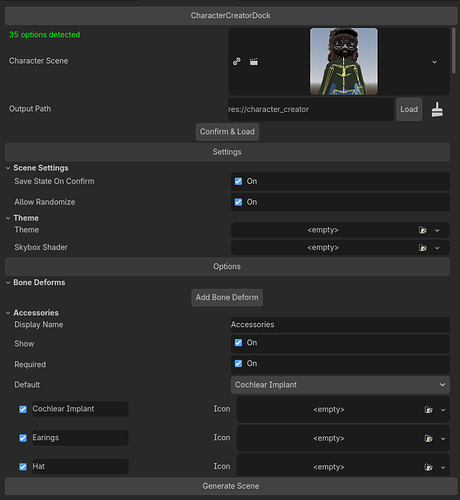Collapse the Accessories section
The width and height of the screenshot is (460, 500).
coord(8,313)
